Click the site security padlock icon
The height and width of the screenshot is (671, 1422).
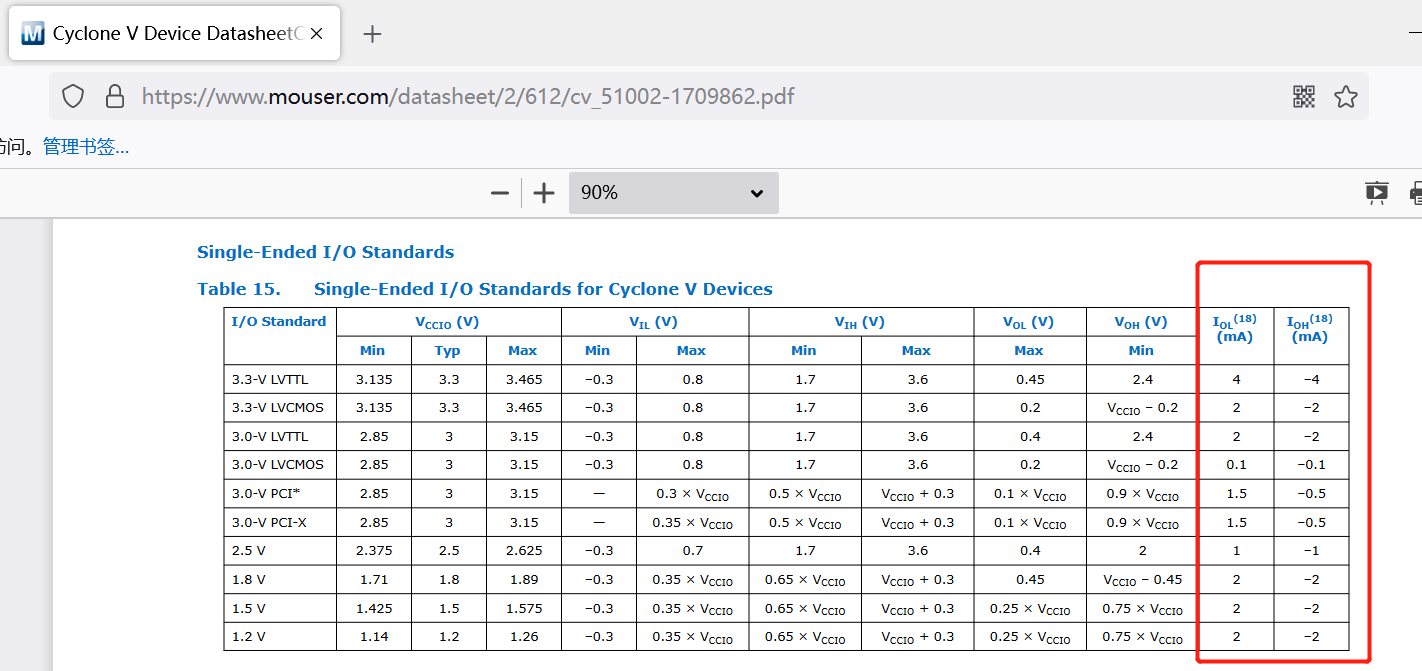[x=115, y=96]
